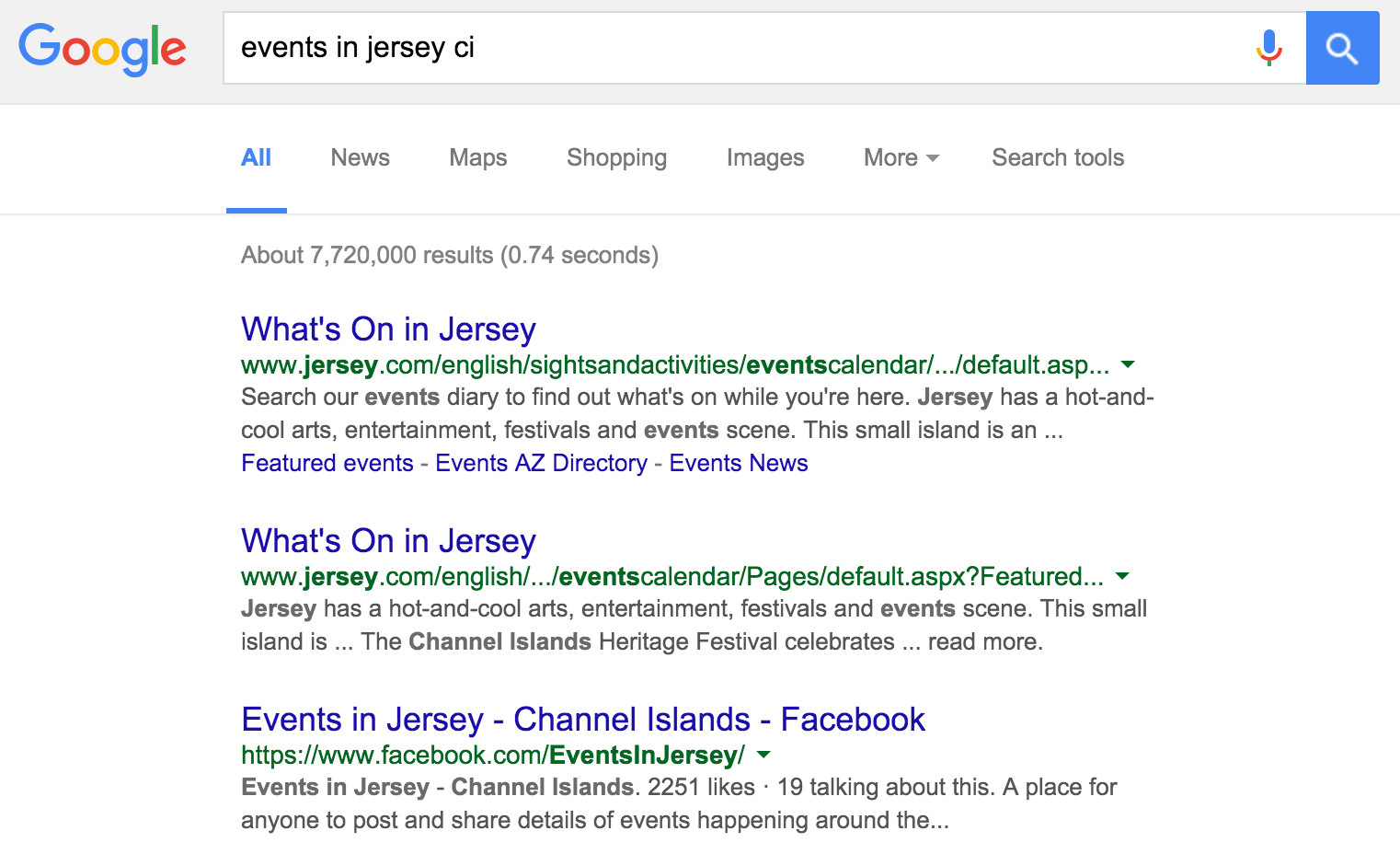Open first 'What's On in Jersey' result
Image resolution: width=1400 pixels, height=854 pixels.
[x=388, y=329]
